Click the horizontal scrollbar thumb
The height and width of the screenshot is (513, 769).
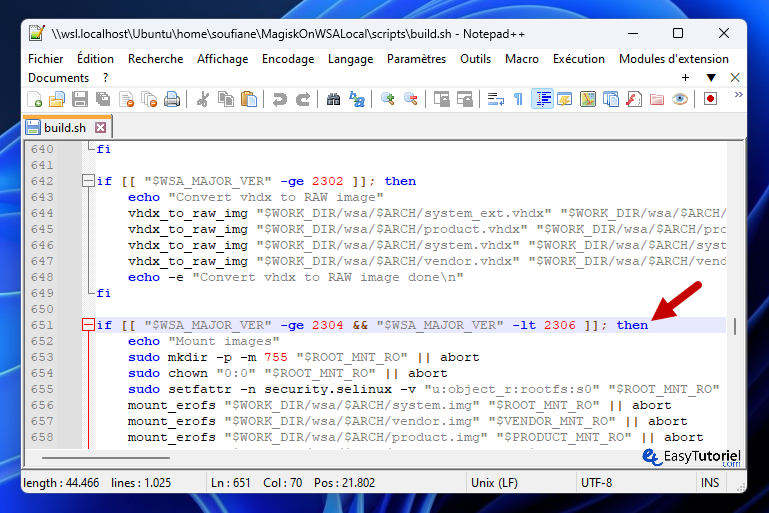[x=106, y=458]
